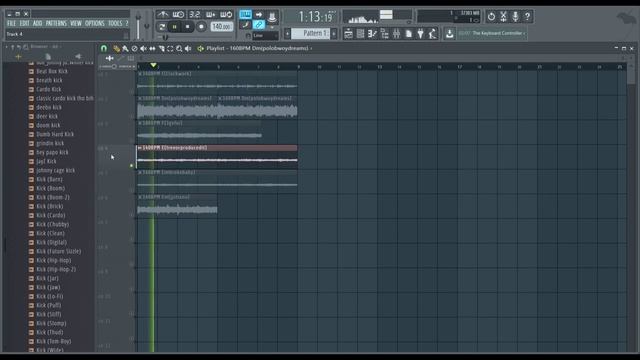
Task: Toggle the playlist magnet snap icon
Action: click(104, 49)
